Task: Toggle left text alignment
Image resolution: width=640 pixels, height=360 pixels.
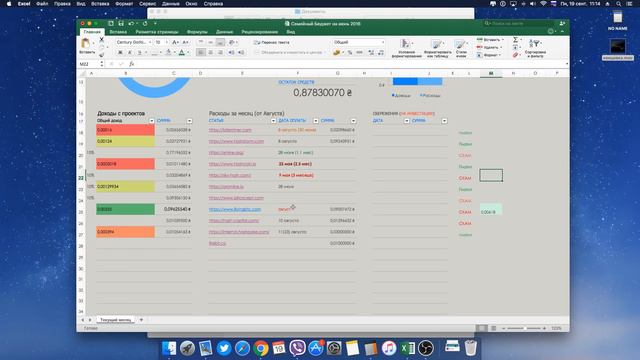Action: click(201, 53)
